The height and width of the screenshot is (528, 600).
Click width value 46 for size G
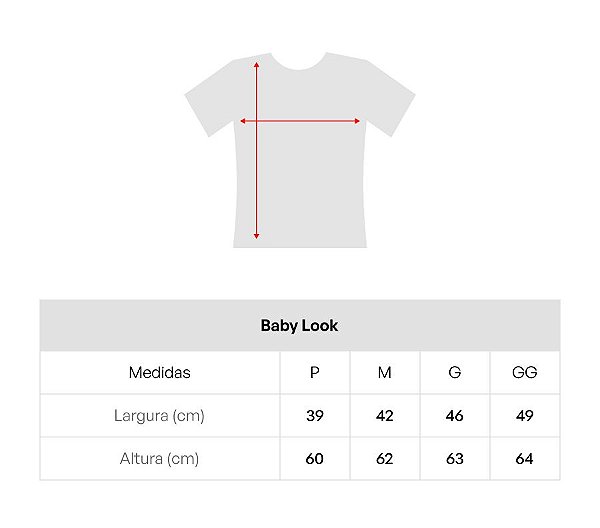click(455, 416)
